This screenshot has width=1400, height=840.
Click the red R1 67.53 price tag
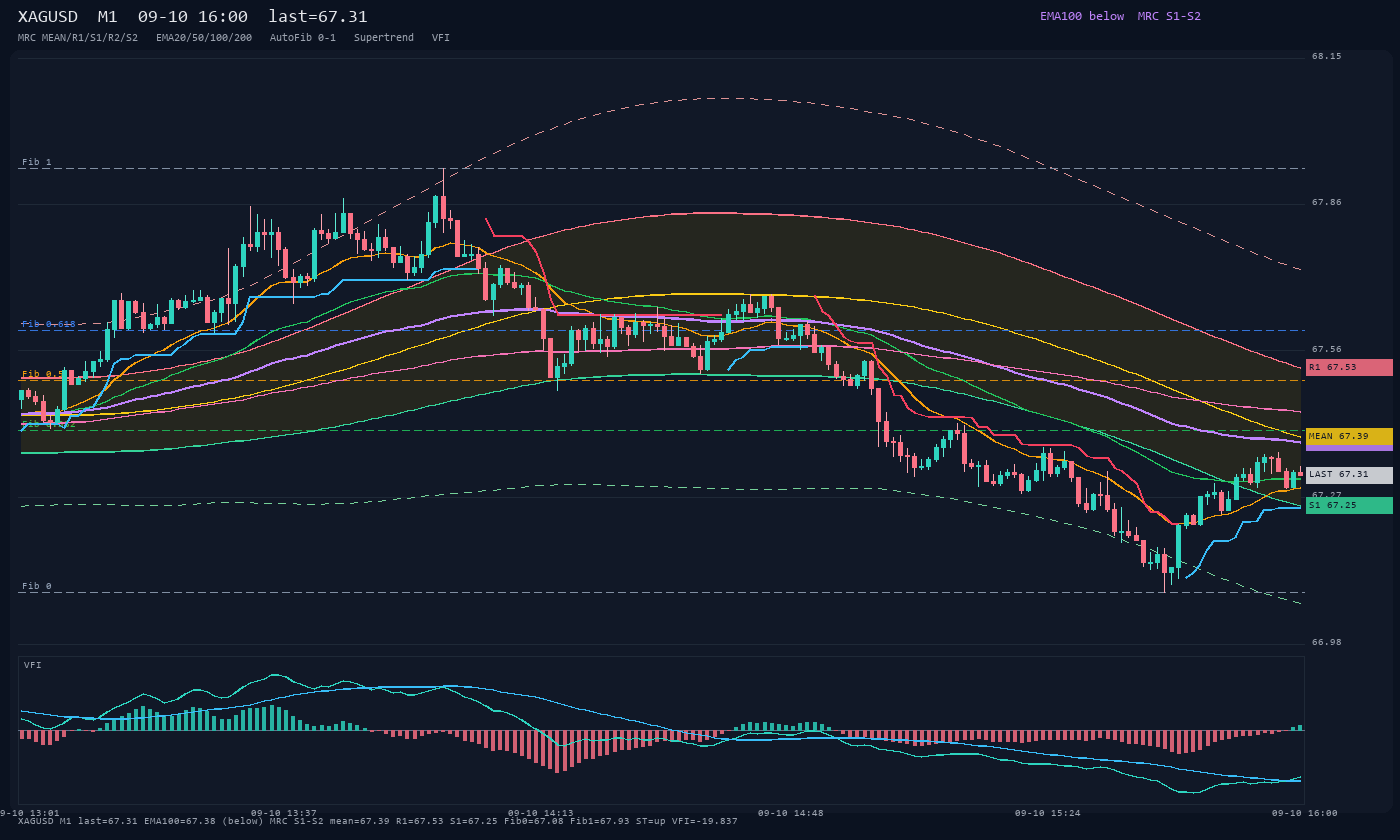click(x=1349, y=367)
